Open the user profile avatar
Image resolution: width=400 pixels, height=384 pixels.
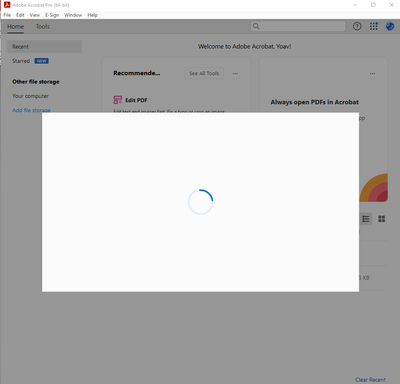(390, 26)
